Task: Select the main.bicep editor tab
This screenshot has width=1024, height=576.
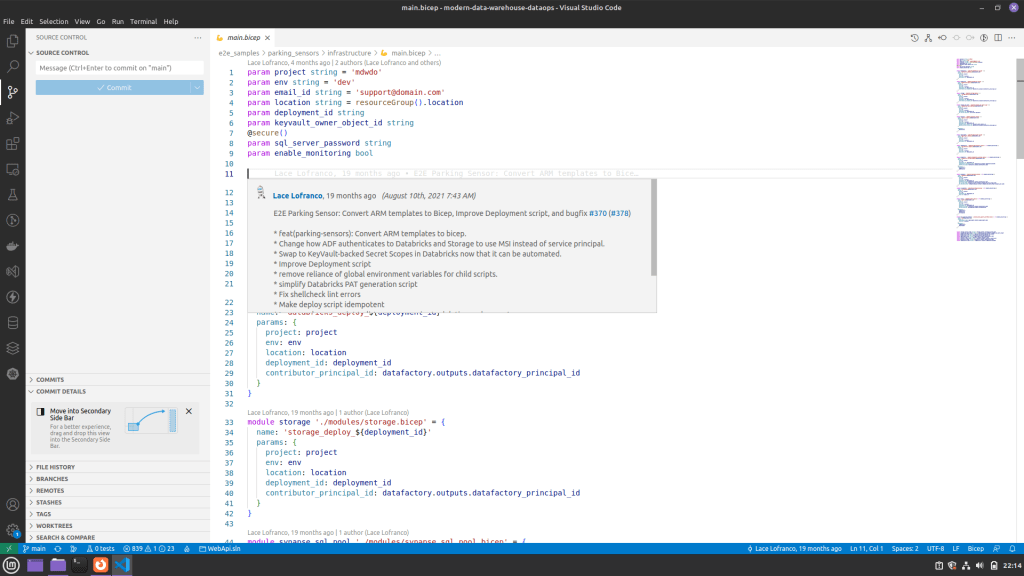Action: coord(243,37)
